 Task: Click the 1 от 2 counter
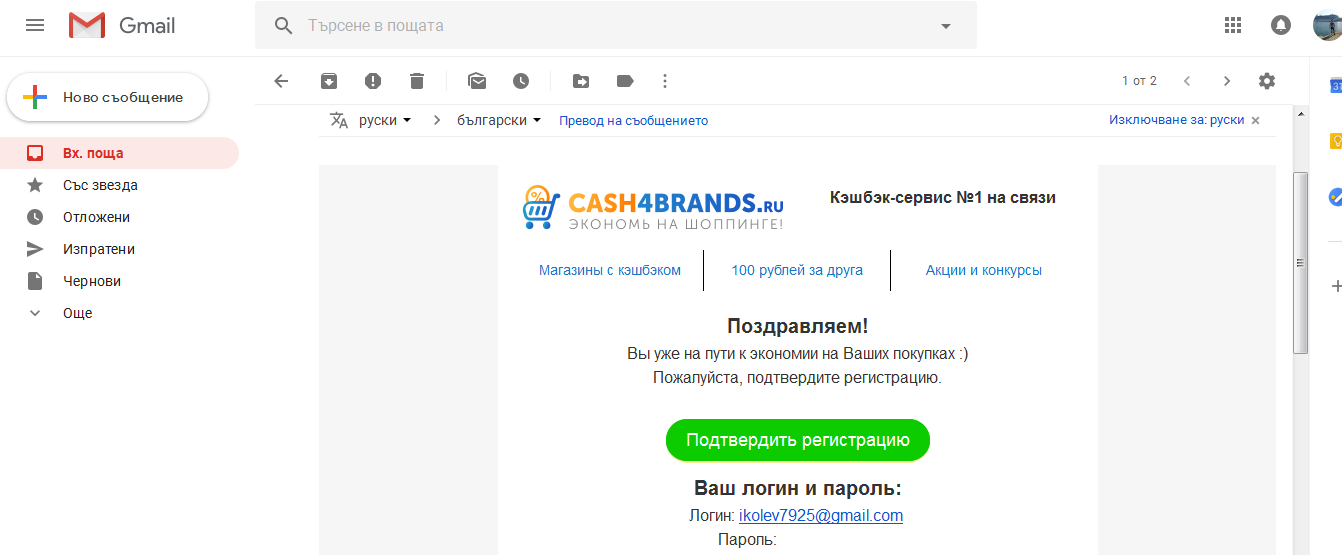[1139, 81]
